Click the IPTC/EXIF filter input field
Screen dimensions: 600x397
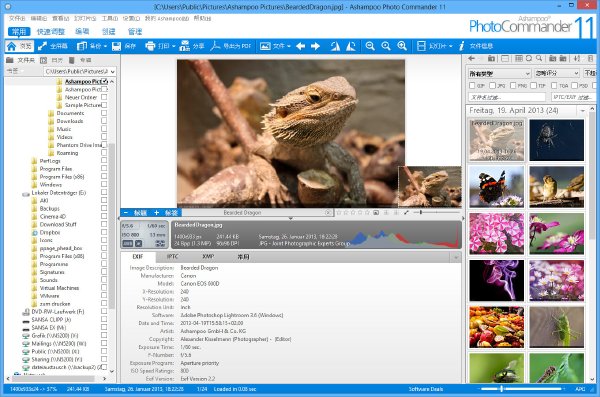click(573, 97)
